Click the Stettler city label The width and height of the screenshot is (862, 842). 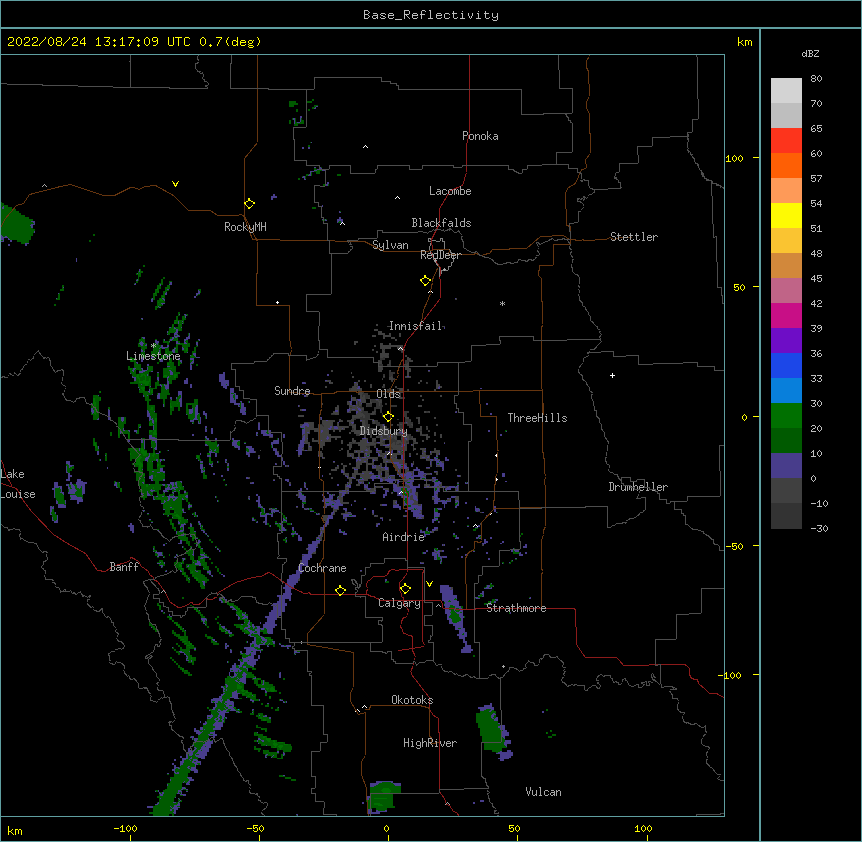coord(634,237)
